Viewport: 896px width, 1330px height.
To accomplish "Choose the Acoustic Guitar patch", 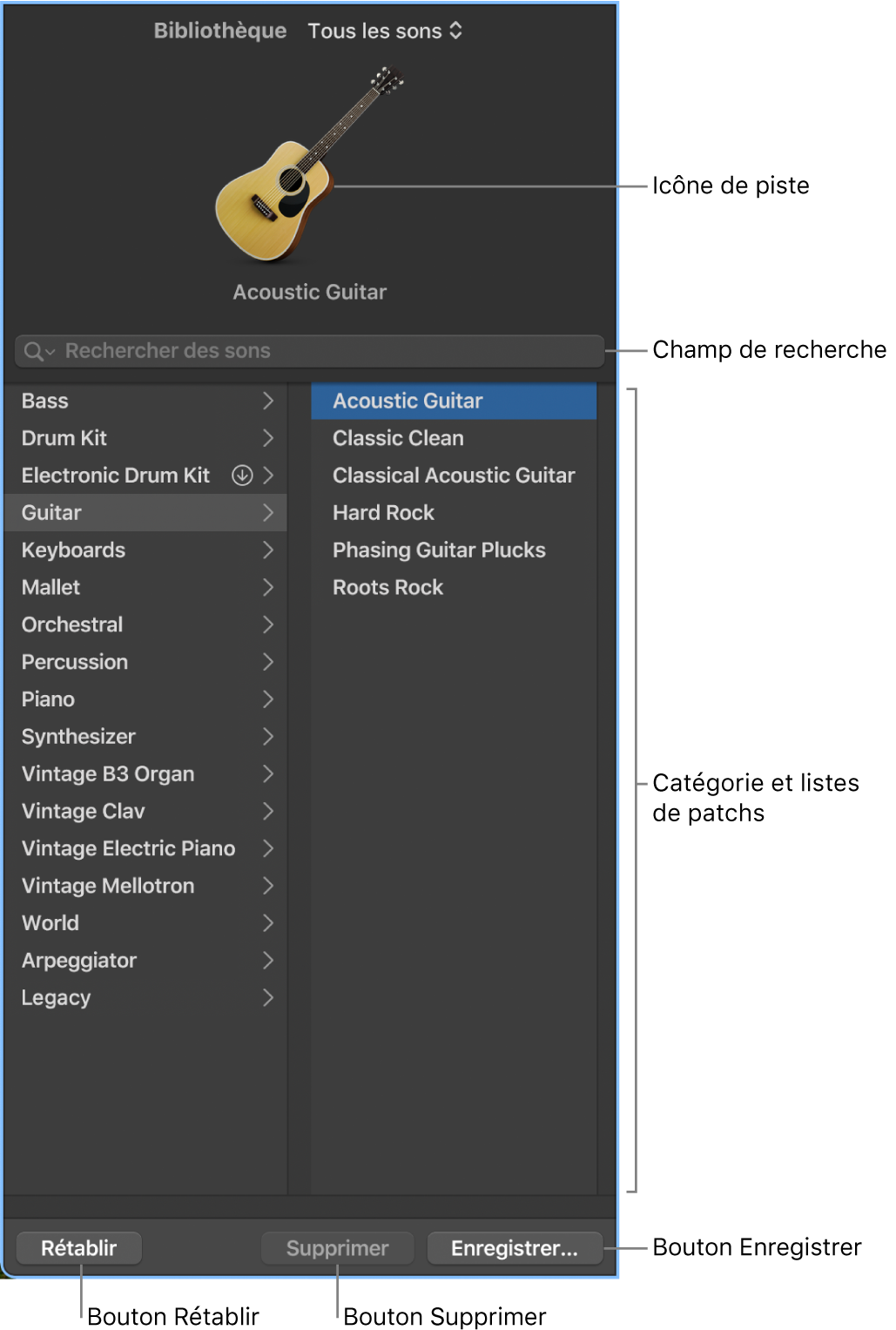I will (454, 401).
